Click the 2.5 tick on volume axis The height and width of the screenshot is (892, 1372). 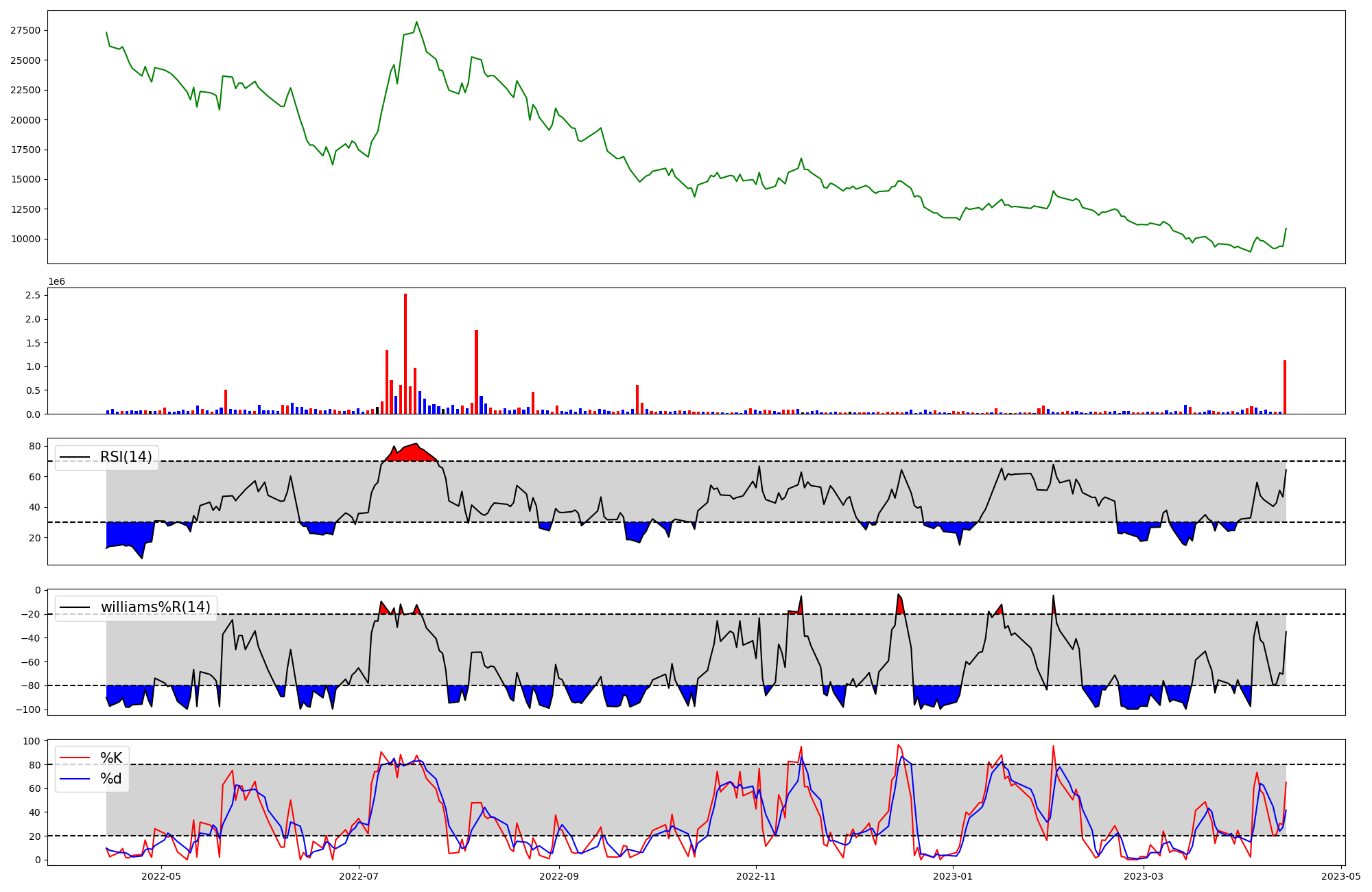click(x=33, y=295)
